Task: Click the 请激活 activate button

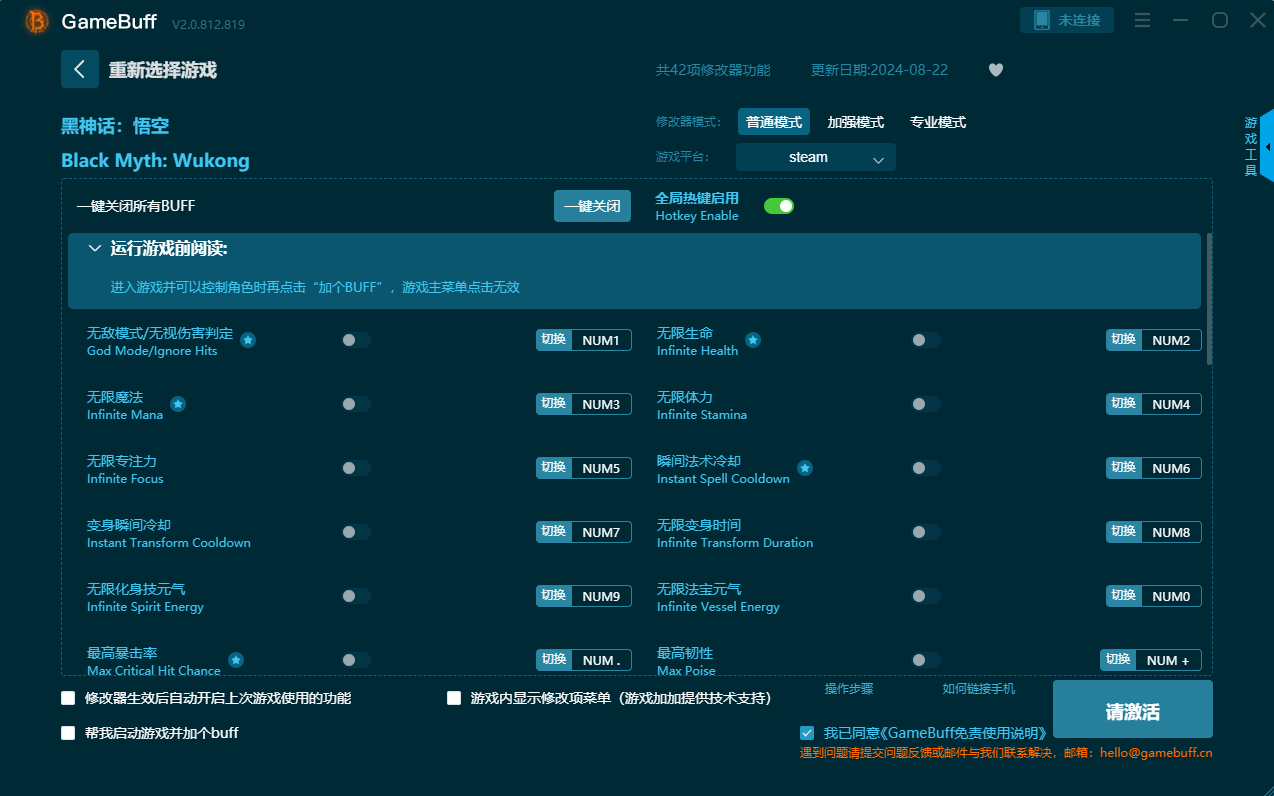Action: point(1133,709)
